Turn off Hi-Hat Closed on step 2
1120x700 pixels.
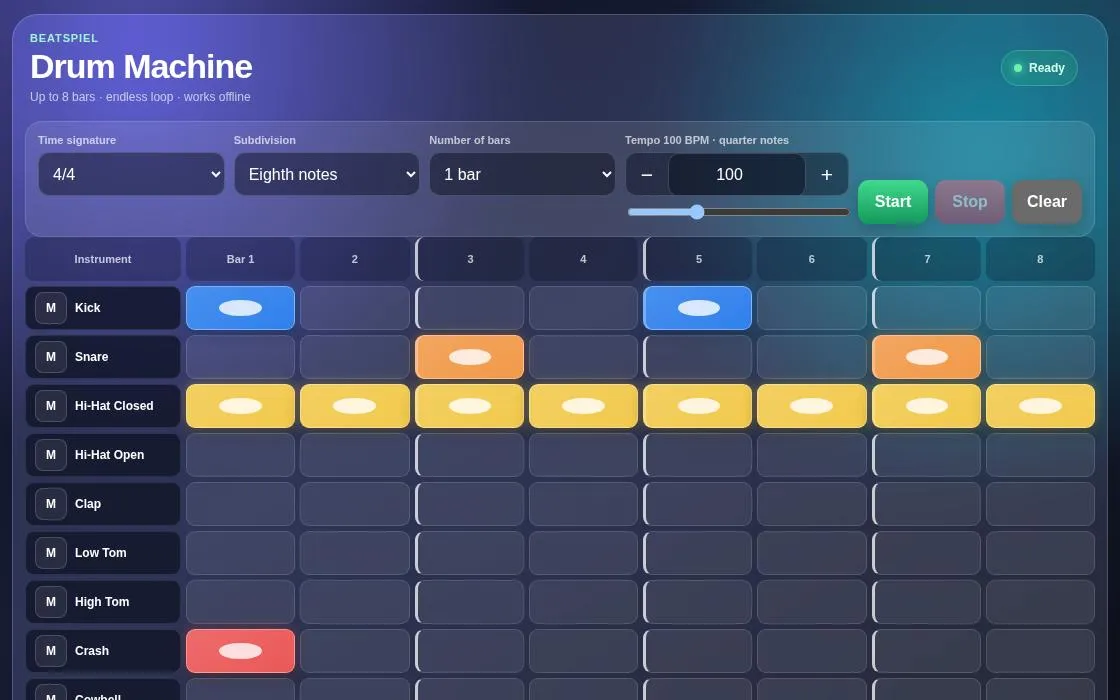(x=355, y=406)
